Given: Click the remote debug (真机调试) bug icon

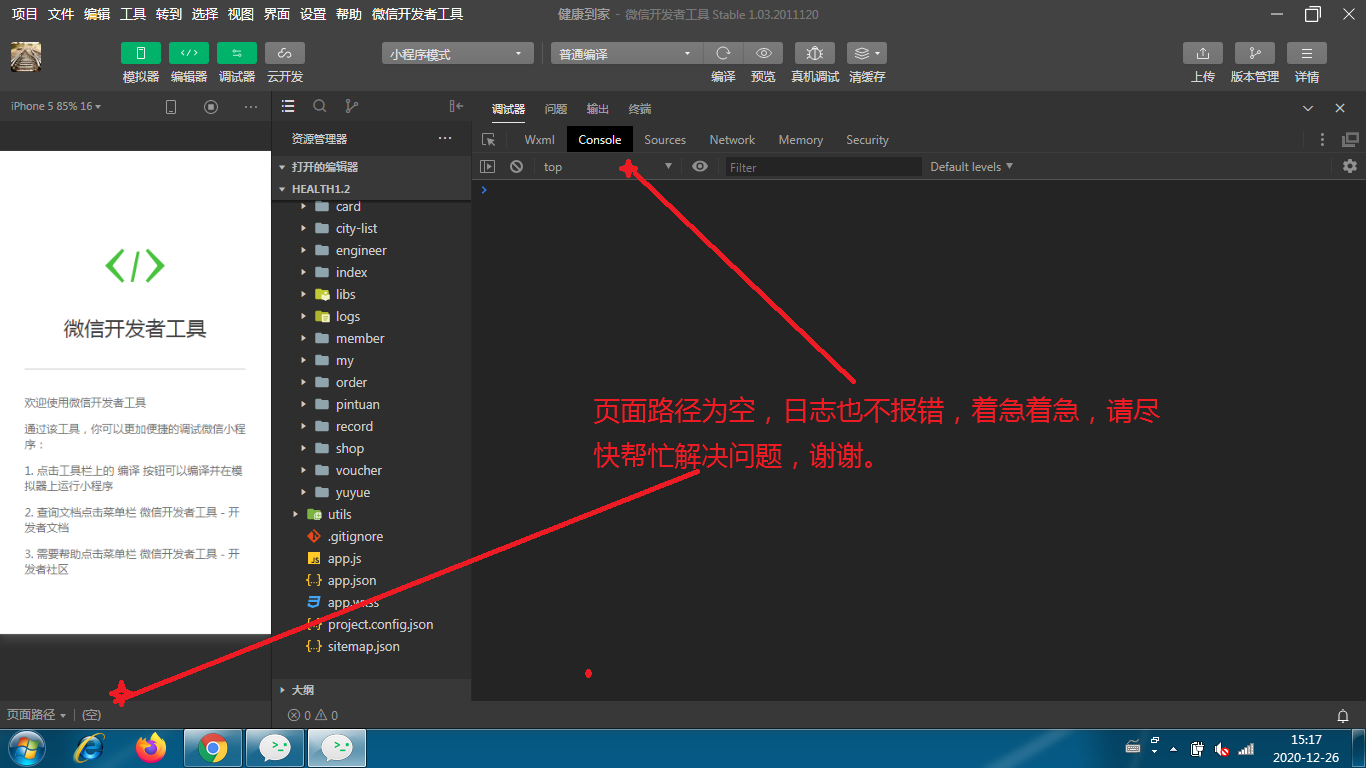Looking at the screenshot, I should point(815,53).
